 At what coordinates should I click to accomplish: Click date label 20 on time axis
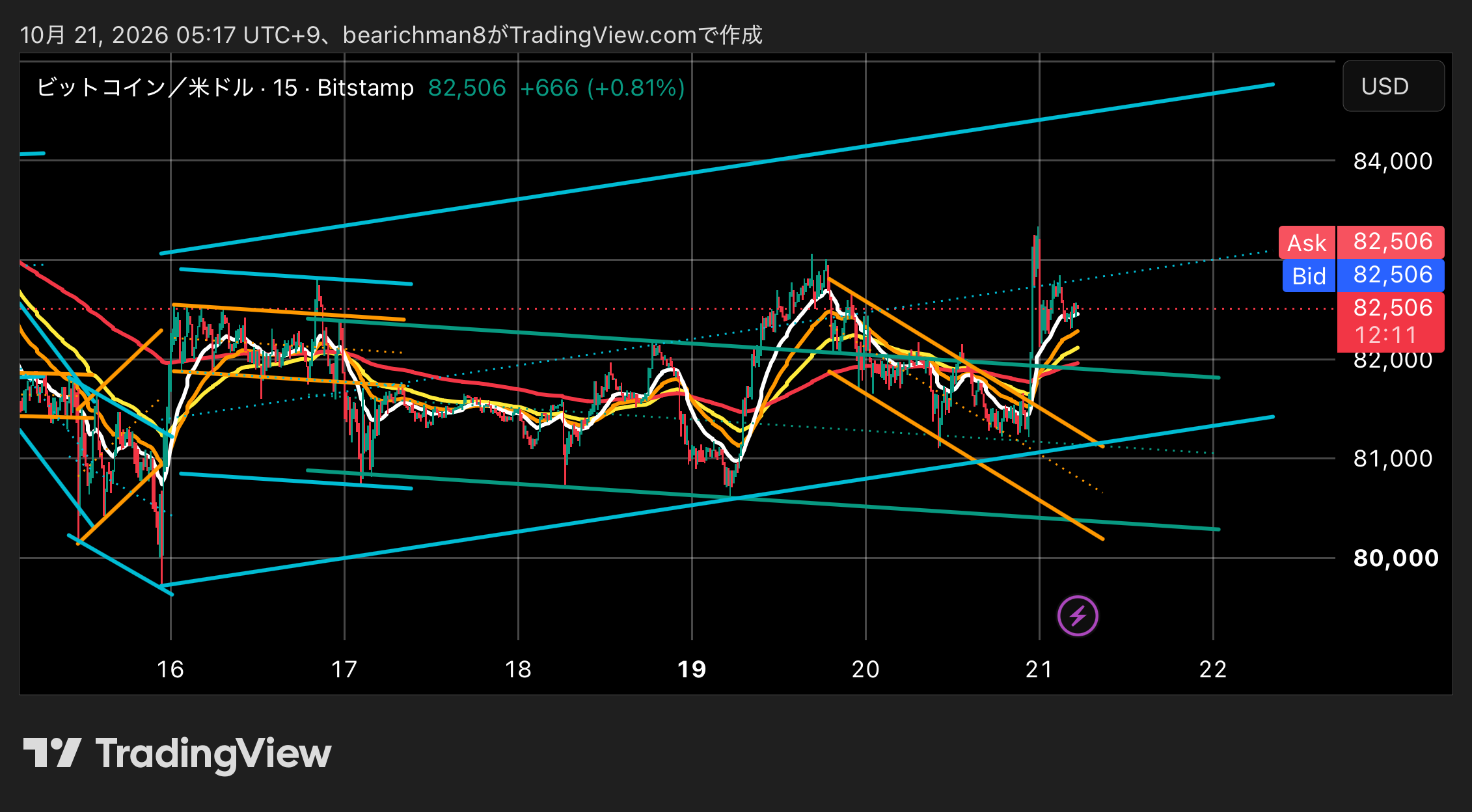click(865, 670)
